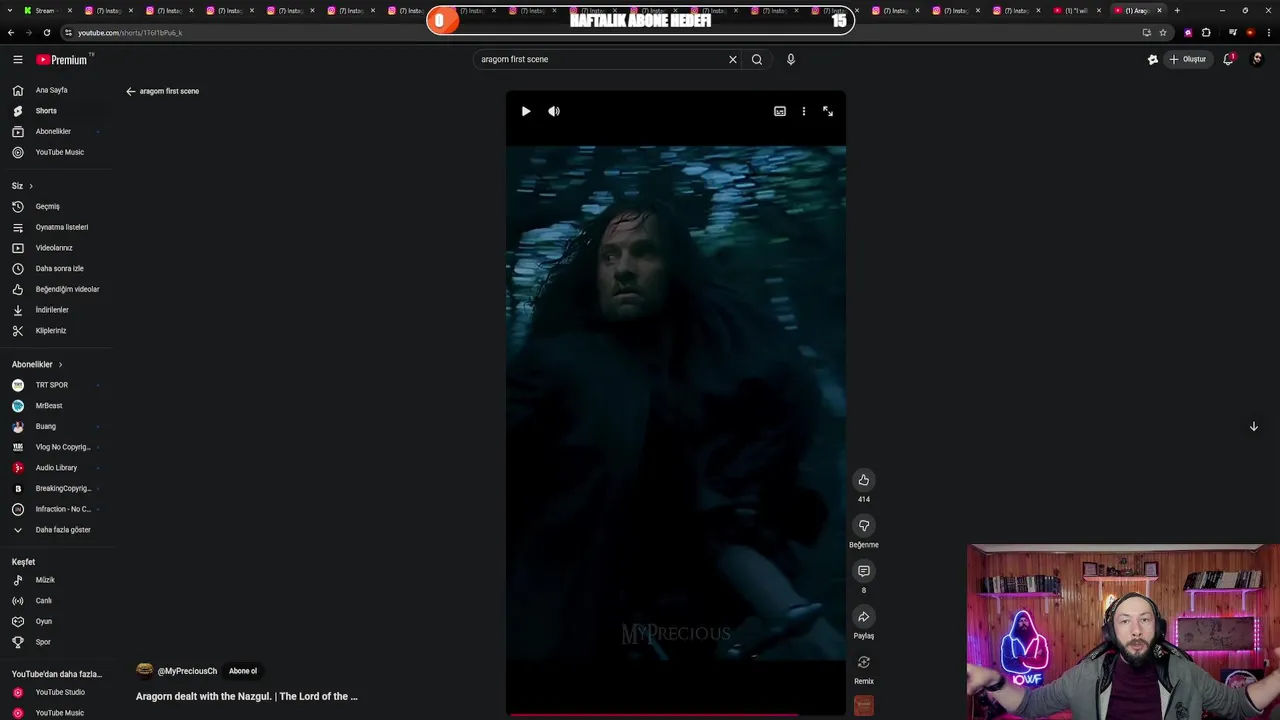The height and width of the screenshot is (720, 1280).
Task: Open 'BreakingCopyrig...' subscription channel
Action: point(55,489)
